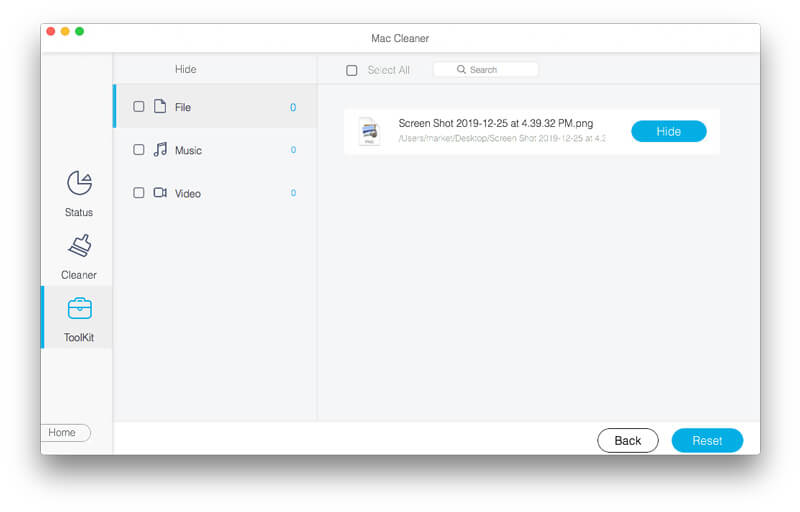Screen dimensions: 800x512
Task: Click the Back button
Action: 627,440
